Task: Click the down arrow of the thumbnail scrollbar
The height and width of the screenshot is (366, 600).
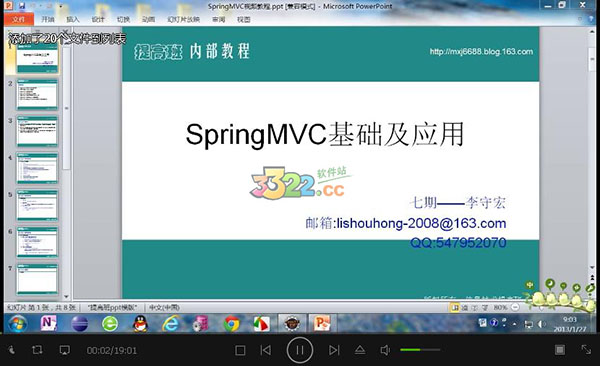Action: pos(66,296)
